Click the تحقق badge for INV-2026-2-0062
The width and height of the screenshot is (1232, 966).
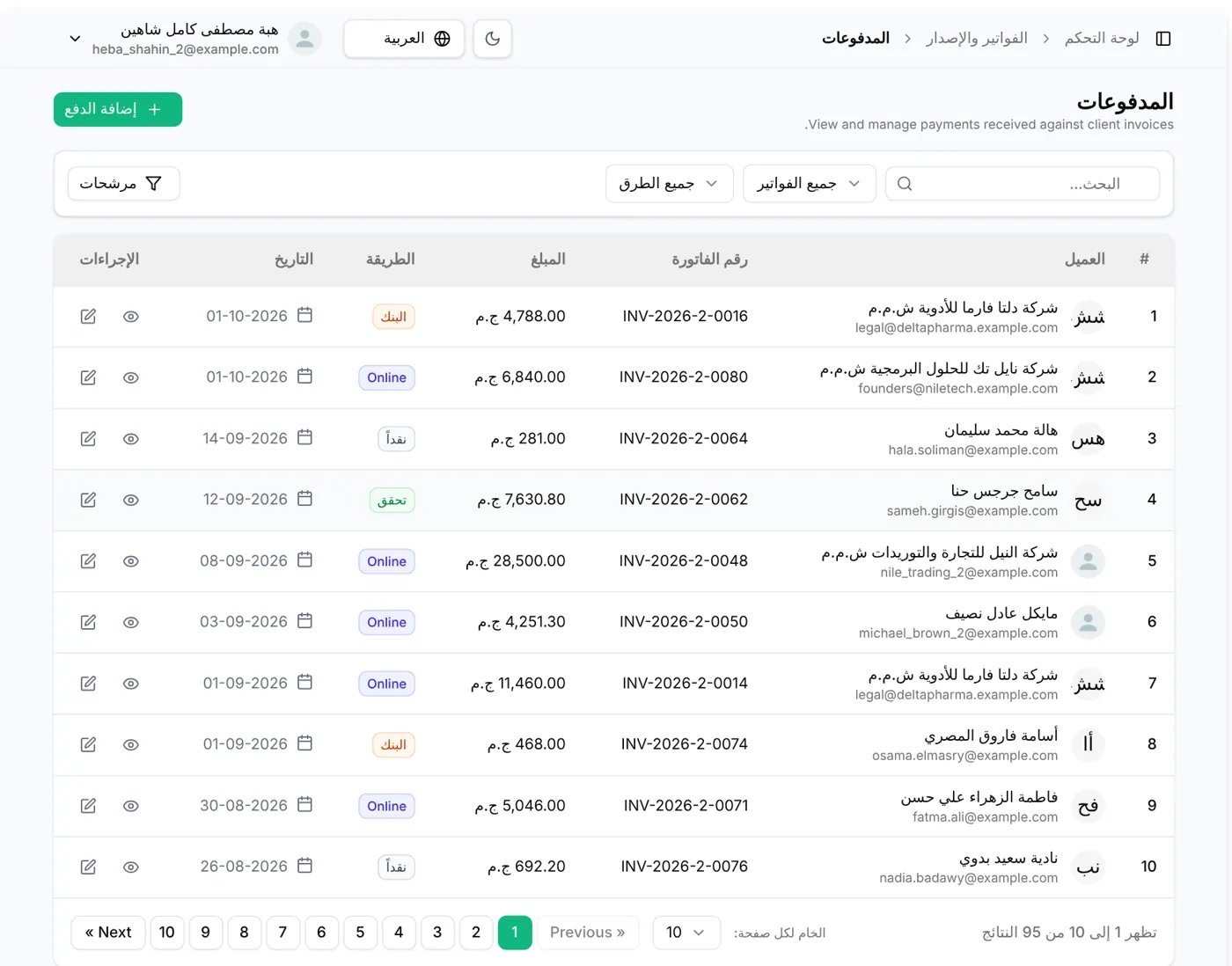coord(392,501)
